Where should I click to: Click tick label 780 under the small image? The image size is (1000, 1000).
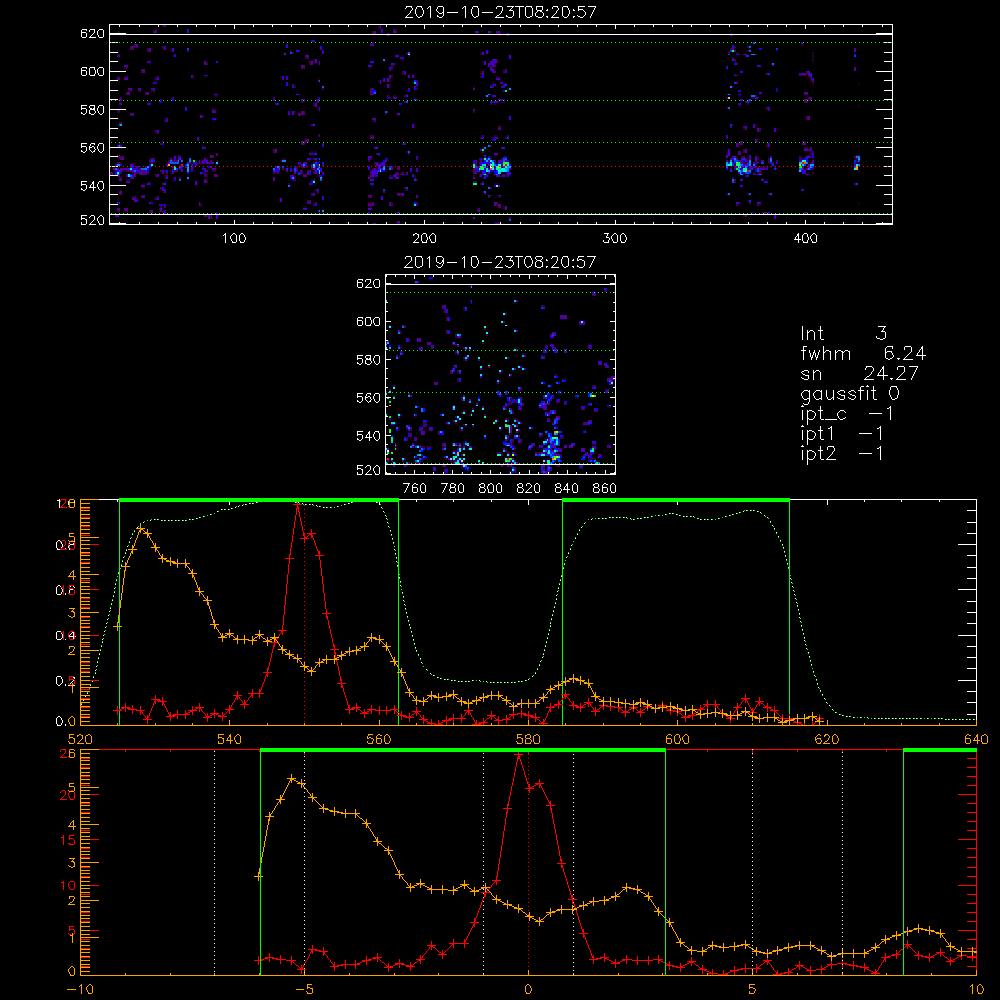click(x=453, y=489)
